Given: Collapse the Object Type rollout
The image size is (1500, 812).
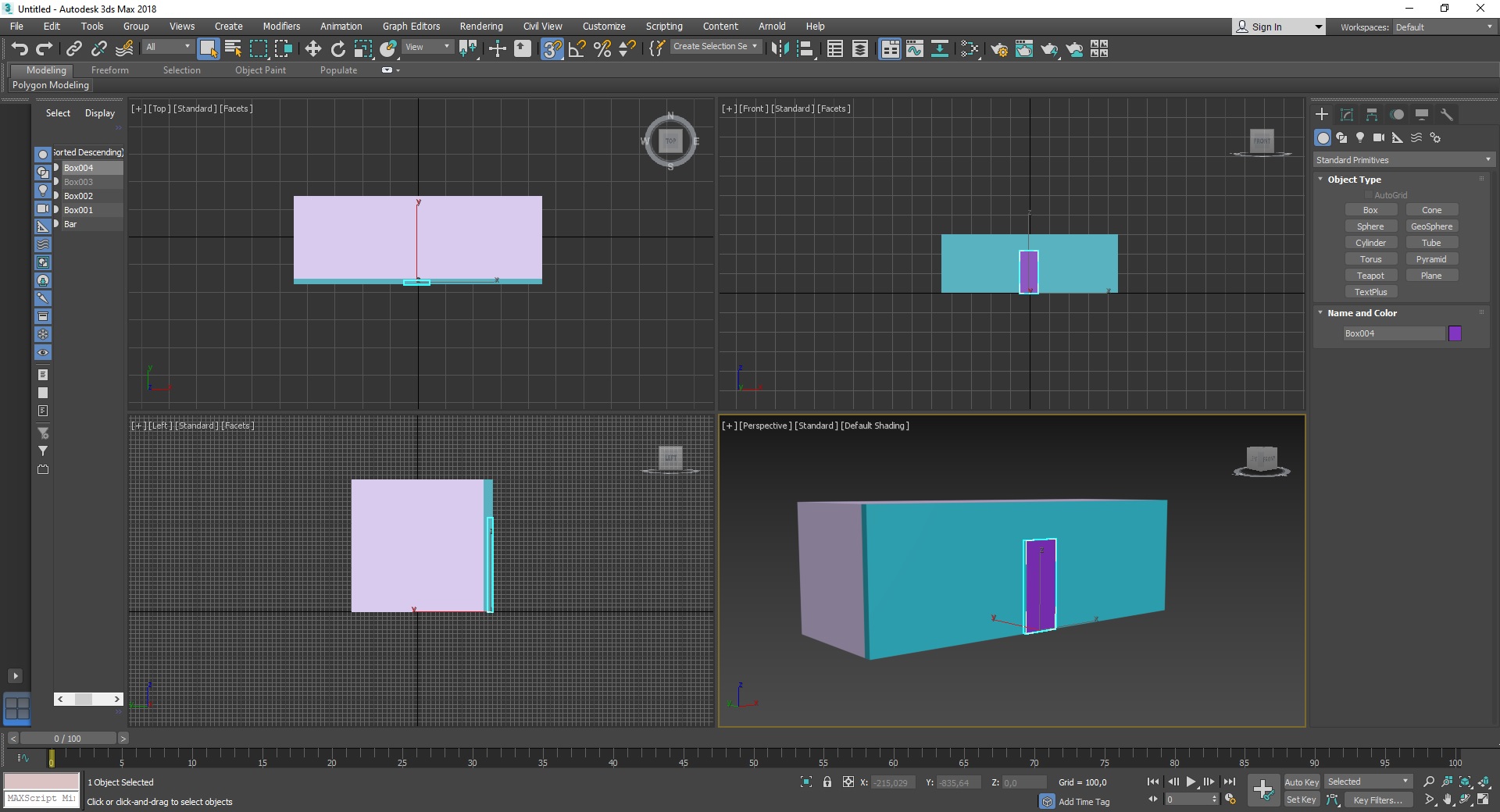Looking at the screenshot, I should [1321, 180].
